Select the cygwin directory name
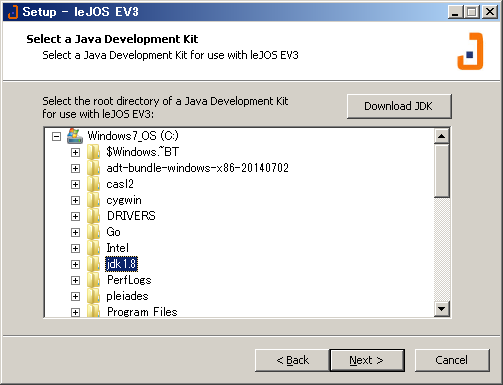 tap(124, 200)
